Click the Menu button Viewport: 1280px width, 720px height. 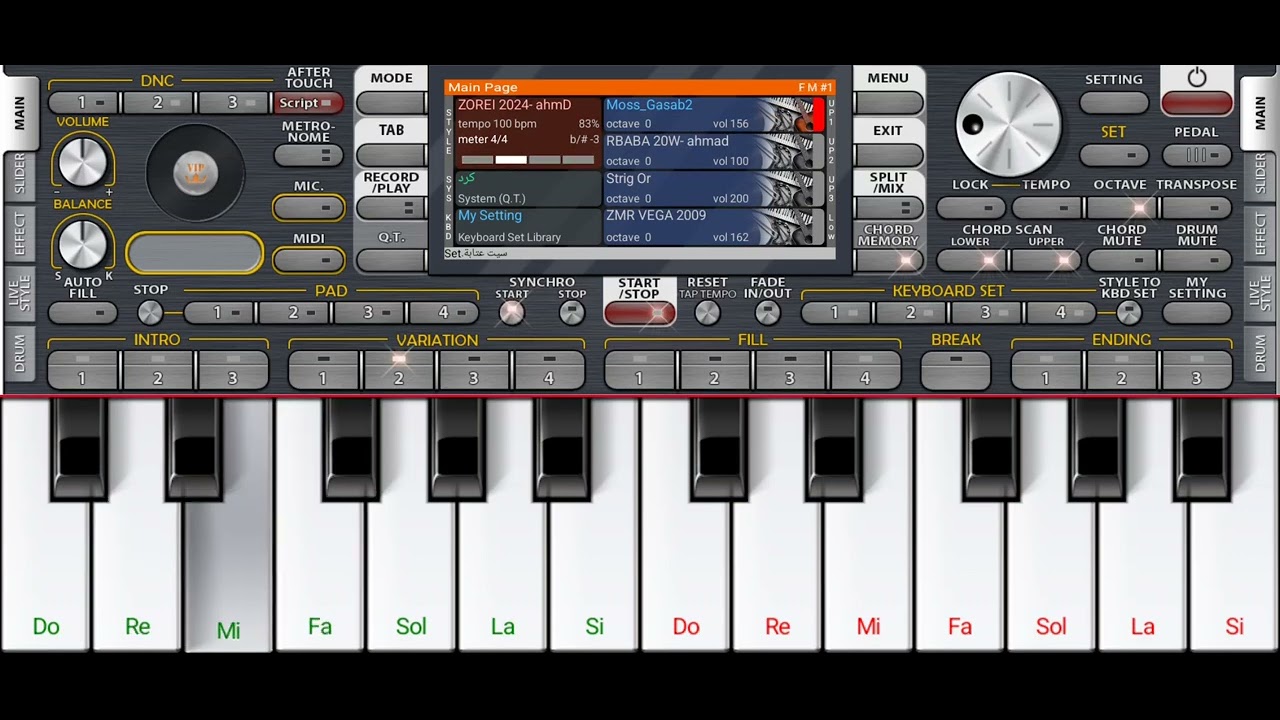pos(888,103)
